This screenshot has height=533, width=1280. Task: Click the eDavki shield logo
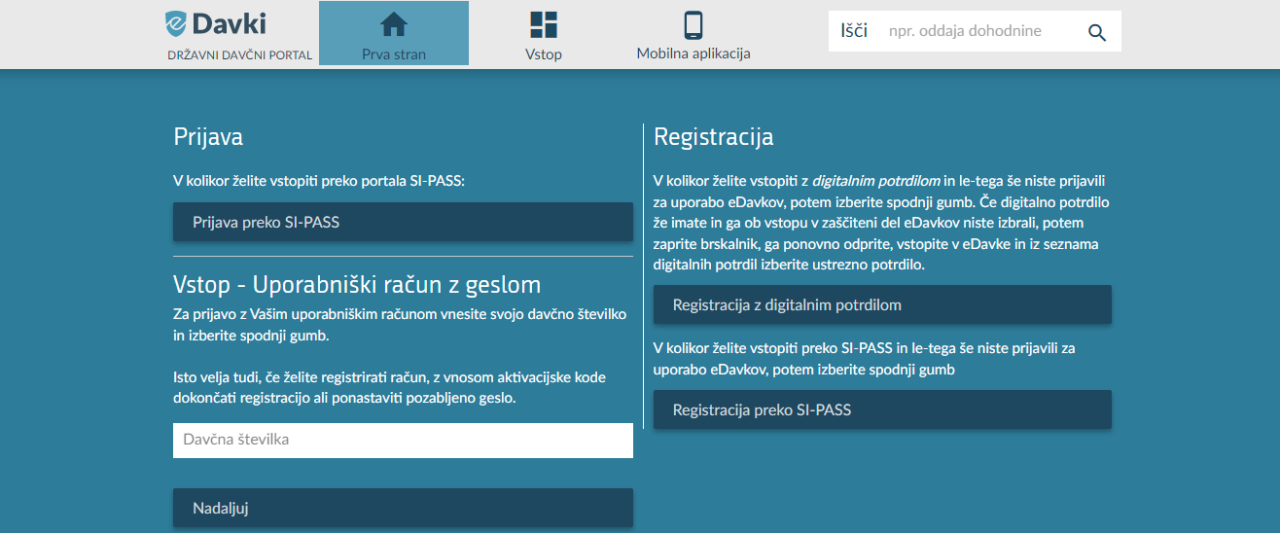(x=177, y=24)
